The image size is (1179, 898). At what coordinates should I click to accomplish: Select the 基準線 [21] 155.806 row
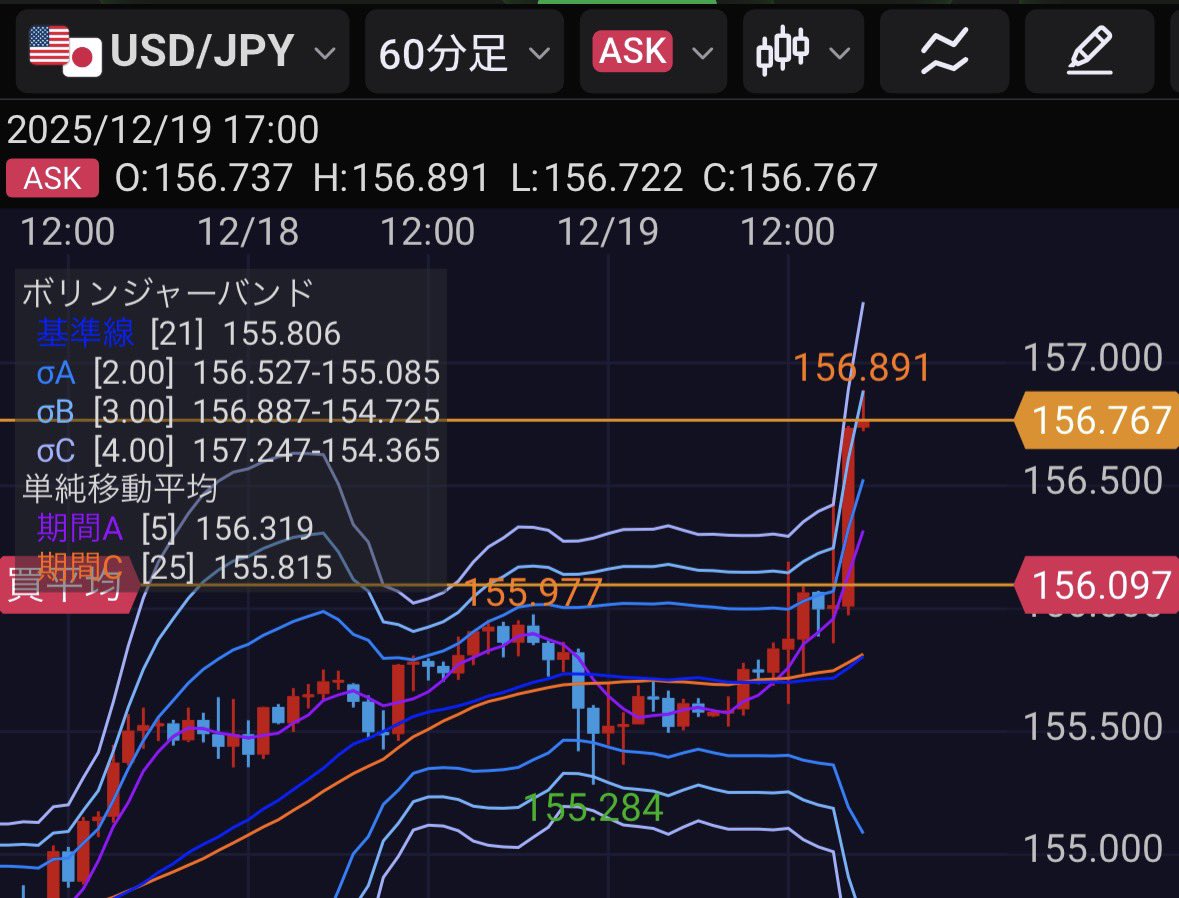tap(189, 332)
